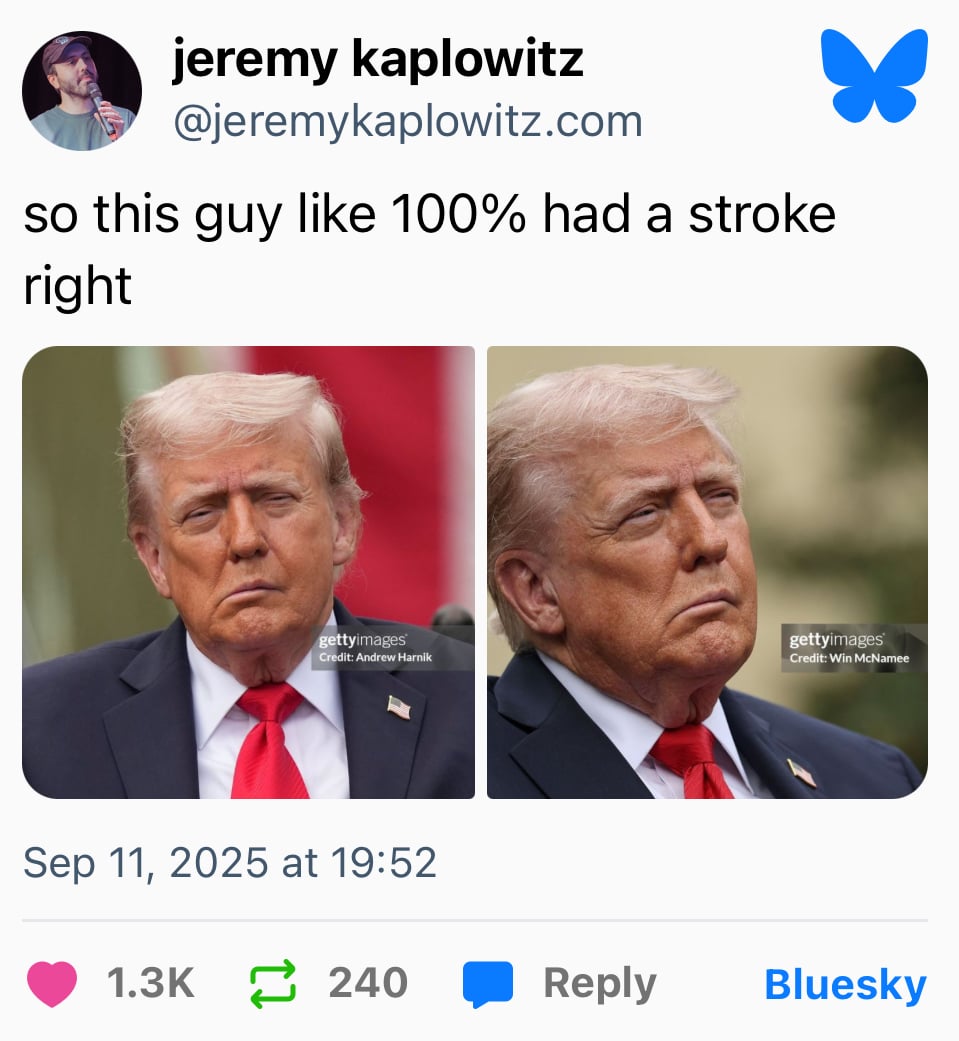
Task: Click the Reply text label
Action: coord(600,985)
